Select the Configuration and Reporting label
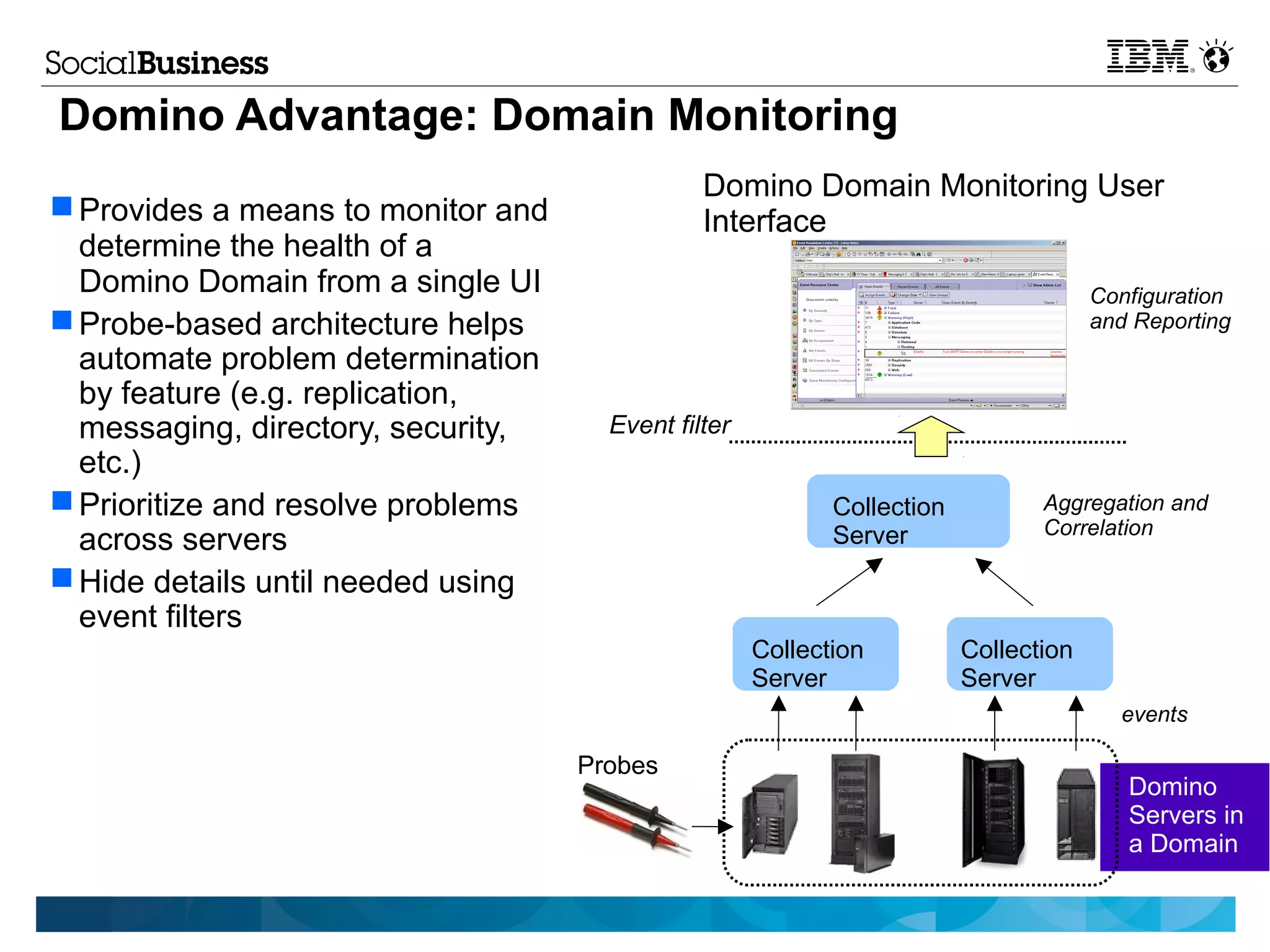 click(x=1160, y=309)
